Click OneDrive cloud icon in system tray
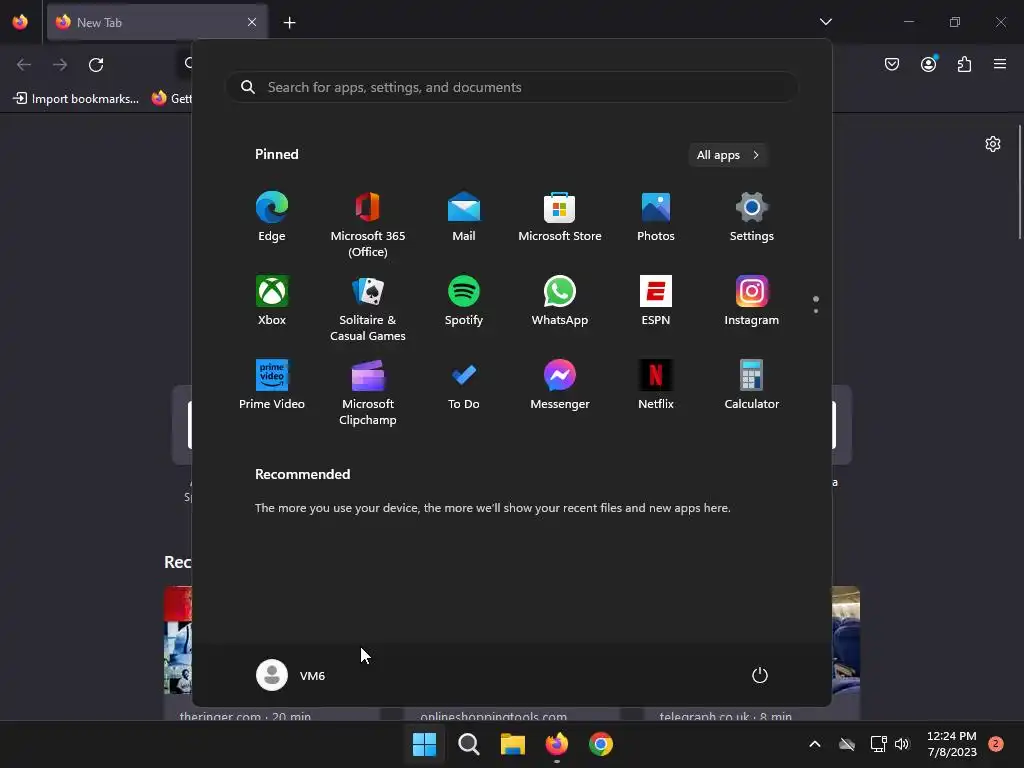 (847, 744)
